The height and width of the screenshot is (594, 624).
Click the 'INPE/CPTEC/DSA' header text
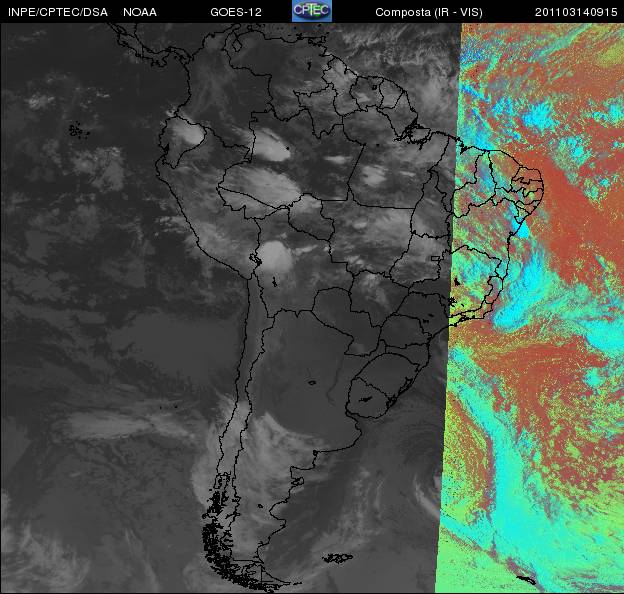(x=58, y=12)
